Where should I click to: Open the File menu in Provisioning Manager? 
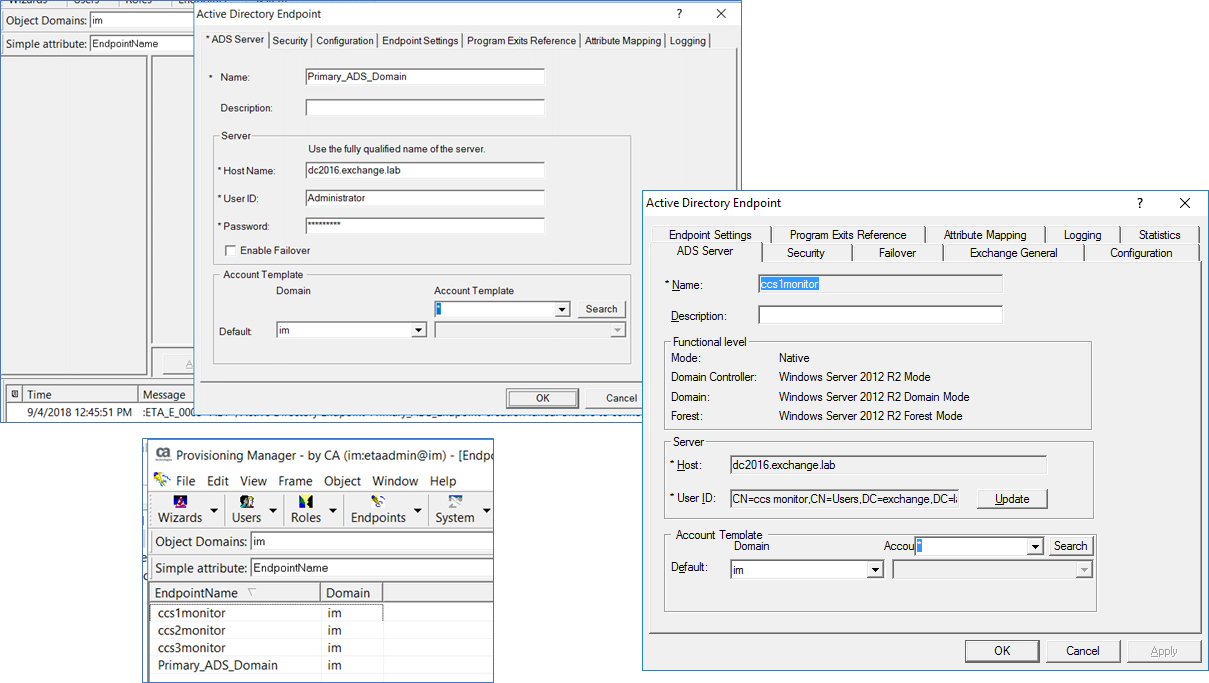tap(186, 481)
